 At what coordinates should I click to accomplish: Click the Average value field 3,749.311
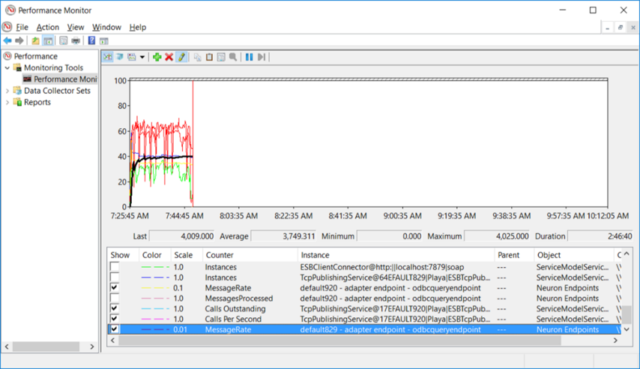click(283, 236)
